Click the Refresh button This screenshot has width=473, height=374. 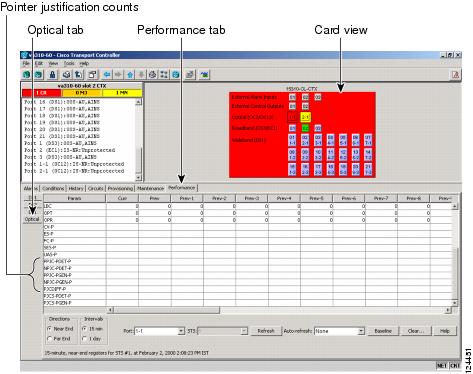[266, 331]
